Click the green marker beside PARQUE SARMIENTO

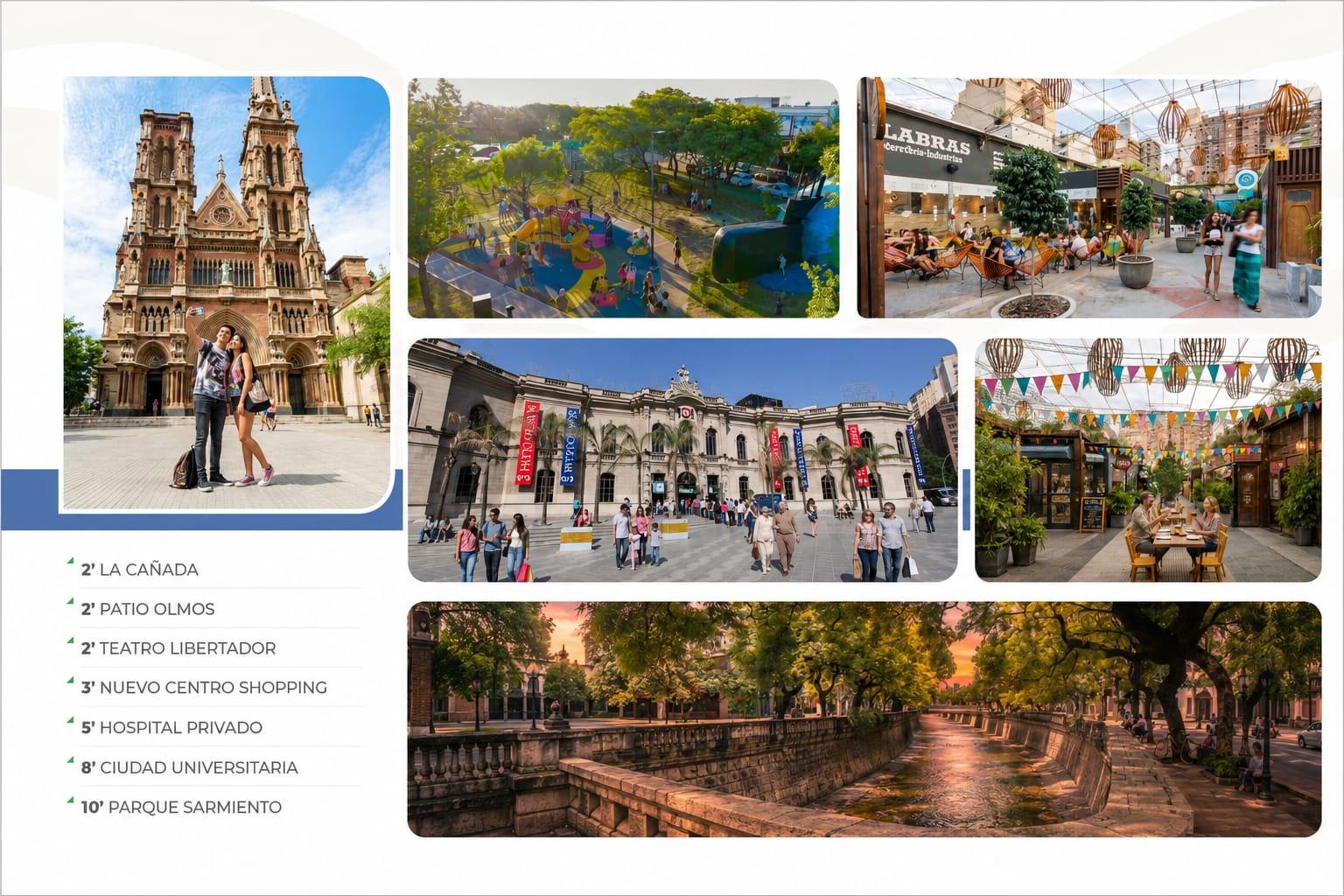[71, 798]
